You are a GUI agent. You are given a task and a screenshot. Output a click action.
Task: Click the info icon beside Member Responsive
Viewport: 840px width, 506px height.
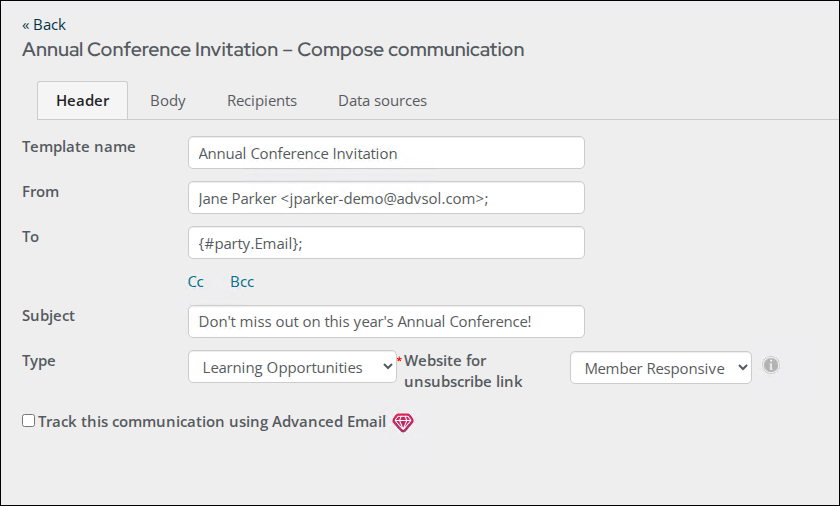pos(770,365)
